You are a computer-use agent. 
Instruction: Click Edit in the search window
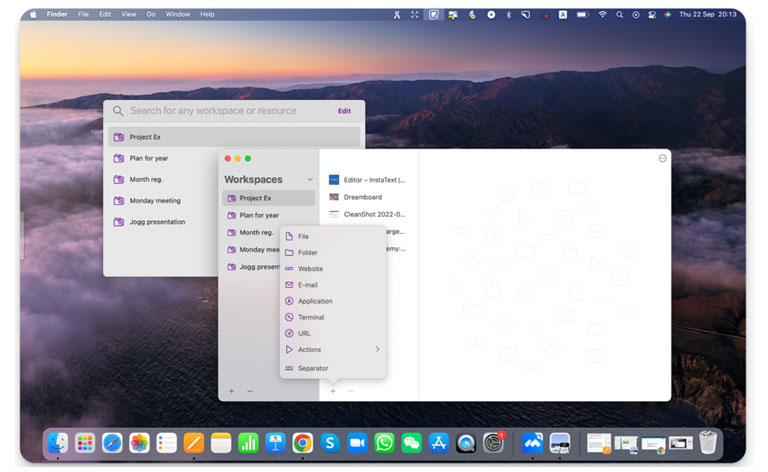click(344, 111)
